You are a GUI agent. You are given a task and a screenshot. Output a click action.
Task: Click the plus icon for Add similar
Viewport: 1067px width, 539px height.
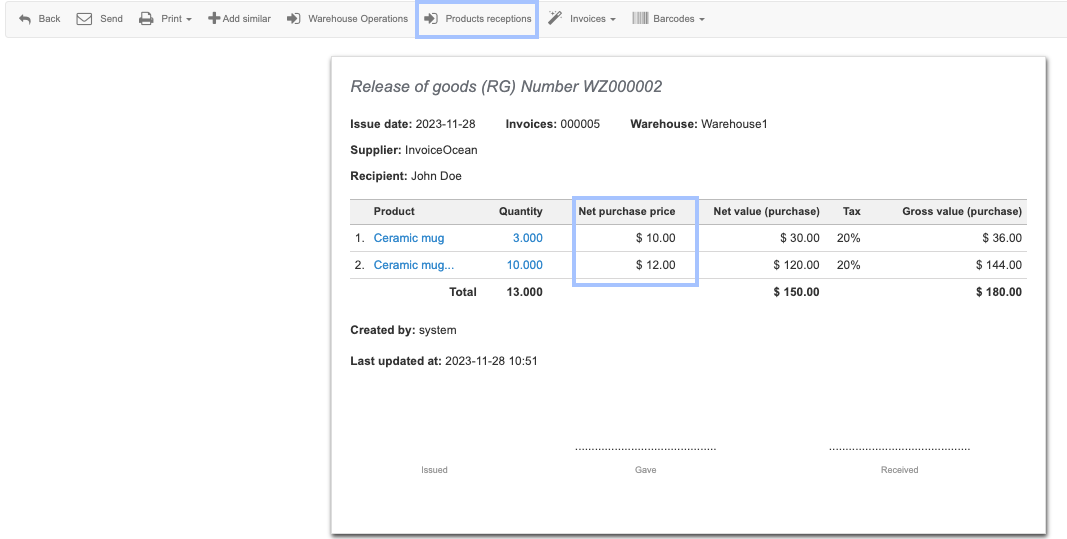(x=214, y=19)
